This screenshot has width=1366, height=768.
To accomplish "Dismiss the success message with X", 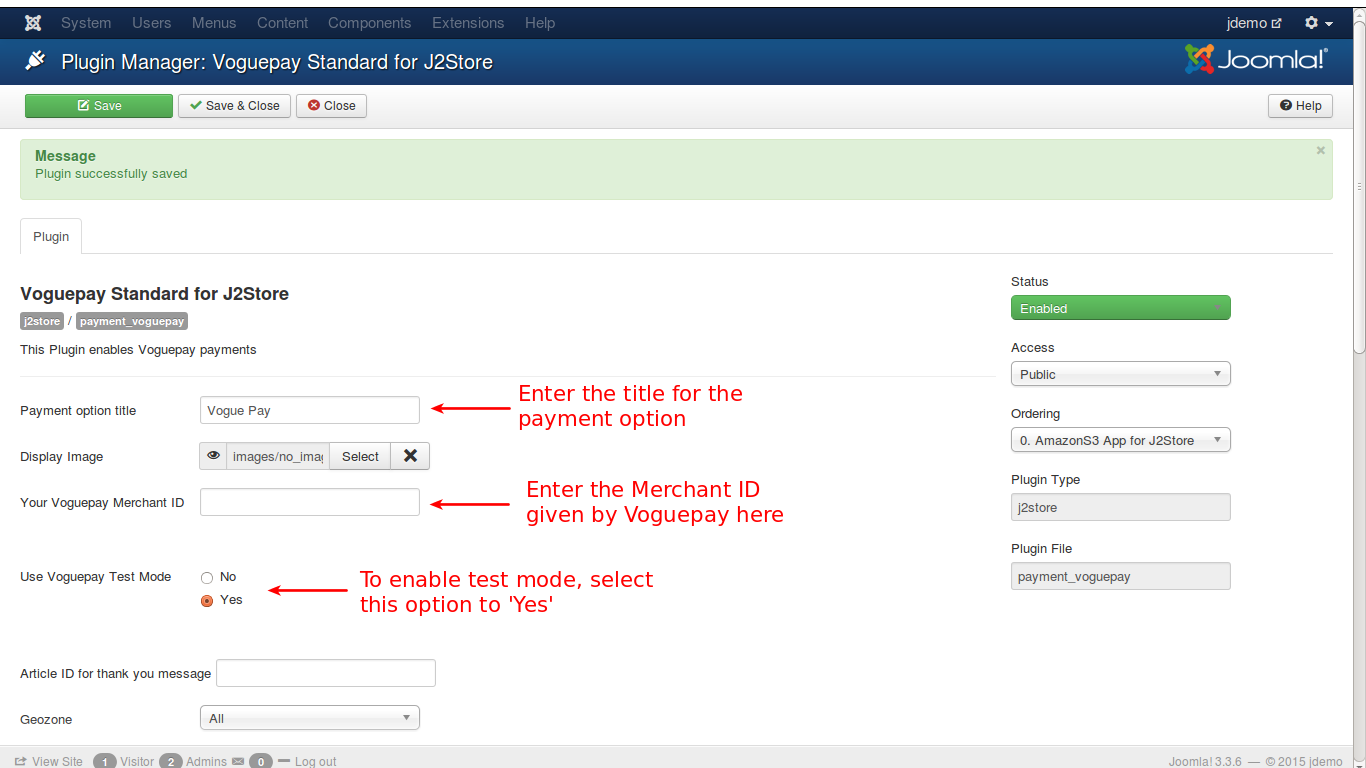I will [1320, 151].
